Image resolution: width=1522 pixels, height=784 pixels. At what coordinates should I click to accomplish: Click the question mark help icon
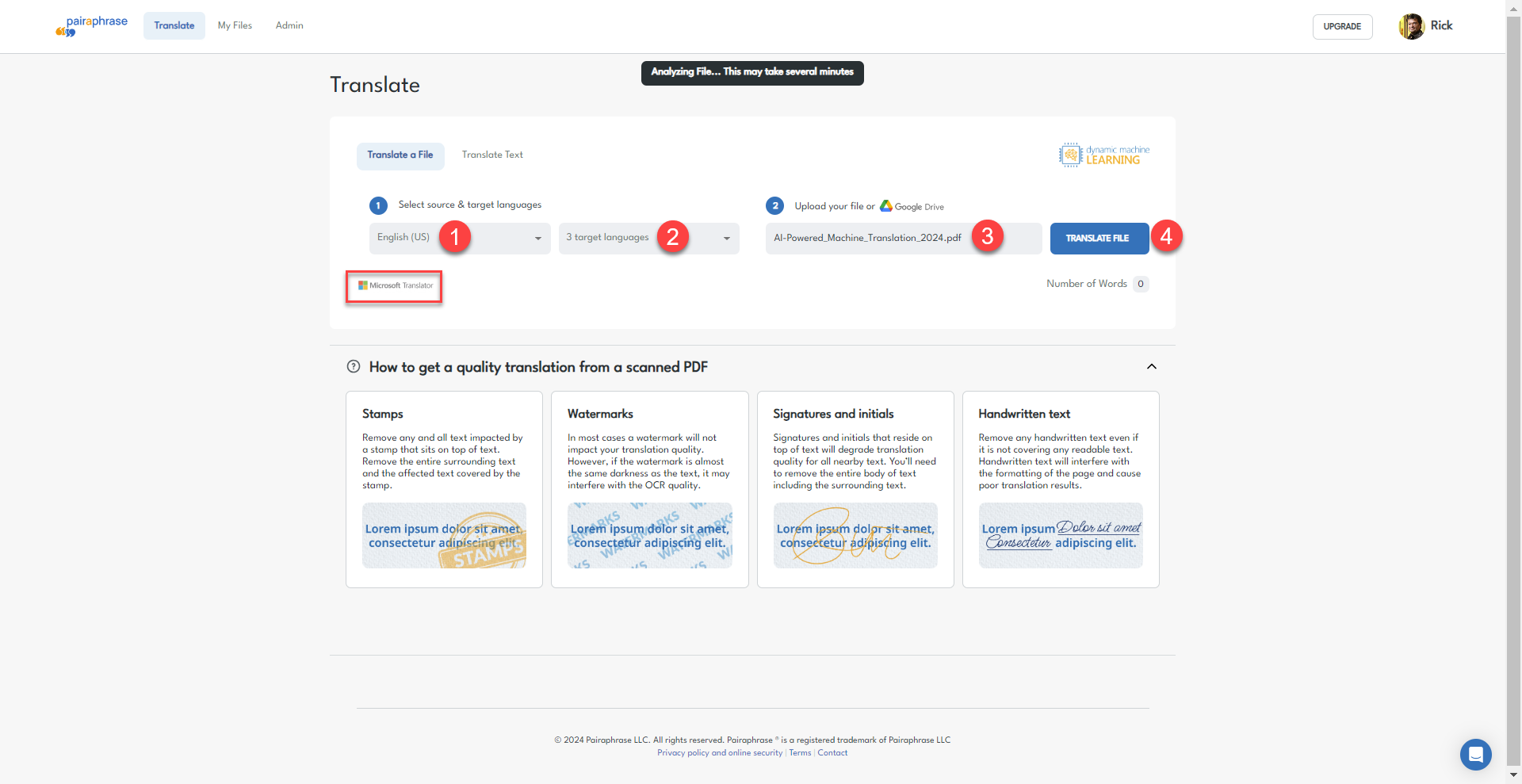coord(354,366)
